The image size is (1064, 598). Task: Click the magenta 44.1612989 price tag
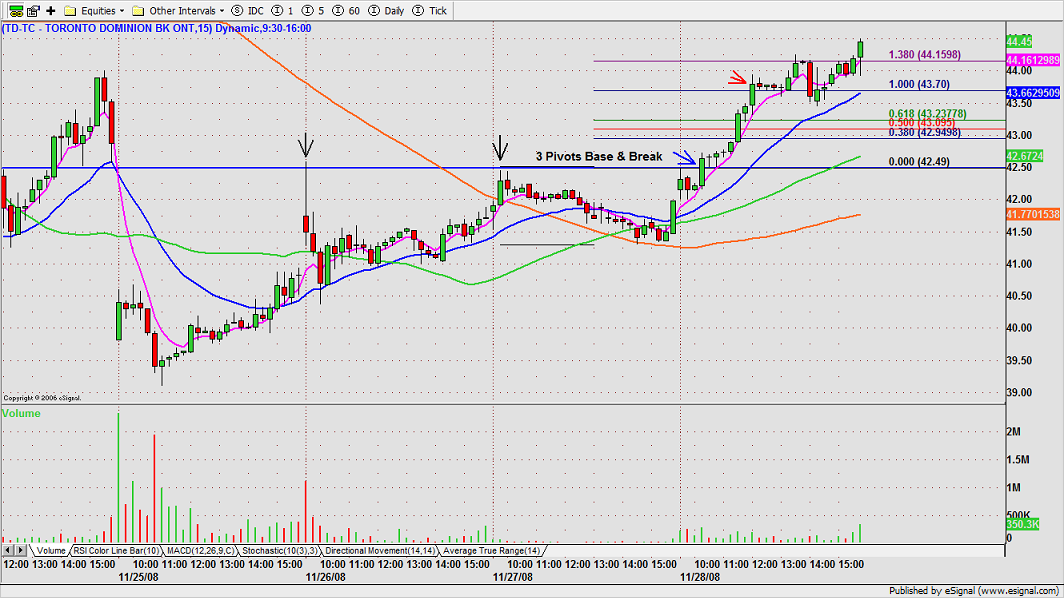coord(1033,60)
